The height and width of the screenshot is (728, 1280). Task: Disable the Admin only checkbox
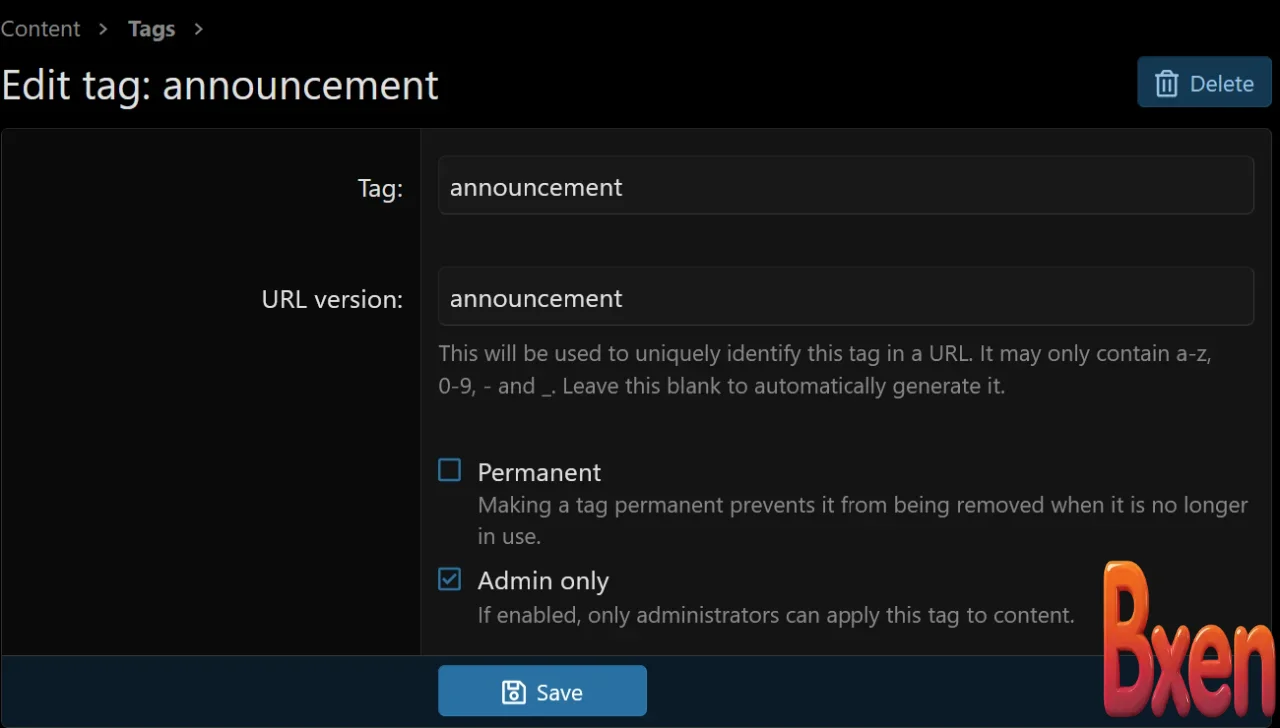(x=449, y=578)
